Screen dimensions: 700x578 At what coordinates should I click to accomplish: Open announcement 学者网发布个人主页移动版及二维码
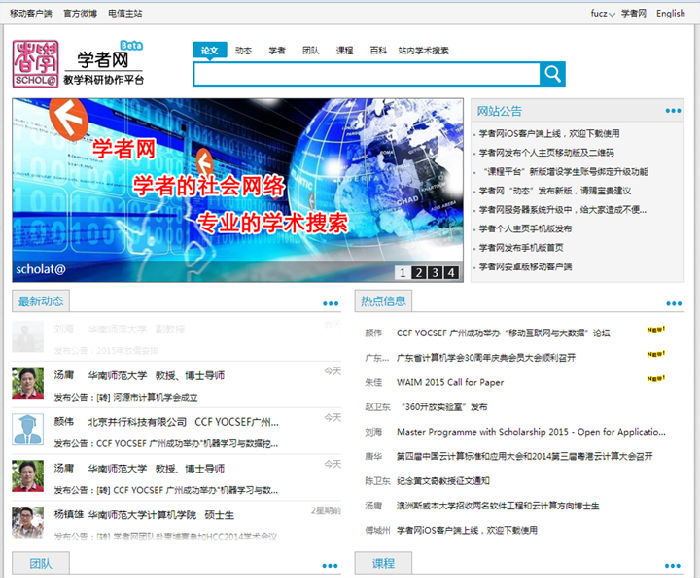546,153
